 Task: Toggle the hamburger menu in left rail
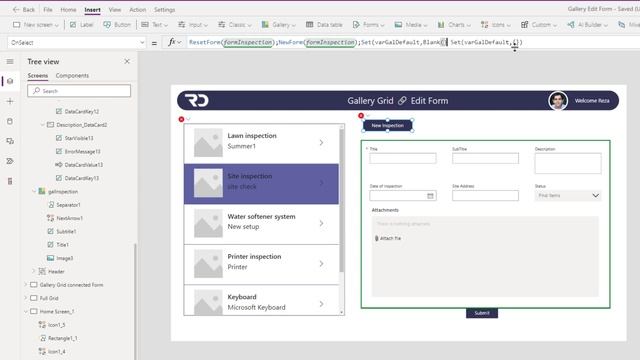pos(10,62)
